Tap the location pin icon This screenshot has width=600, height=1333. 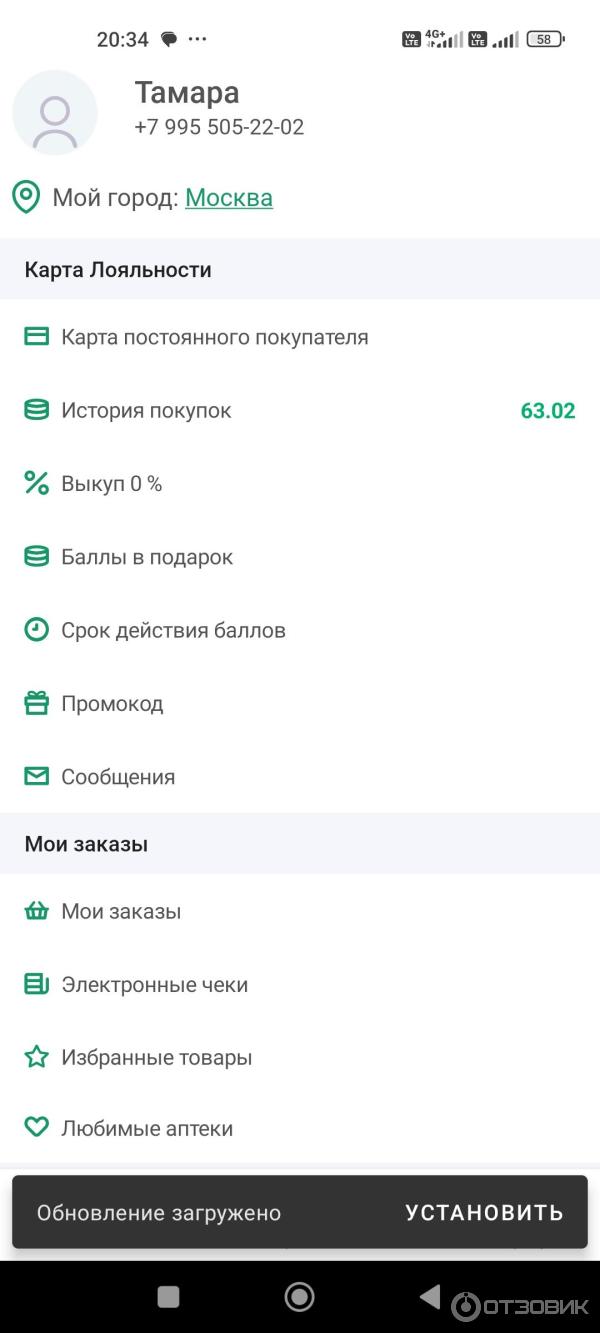pos(26,197)
